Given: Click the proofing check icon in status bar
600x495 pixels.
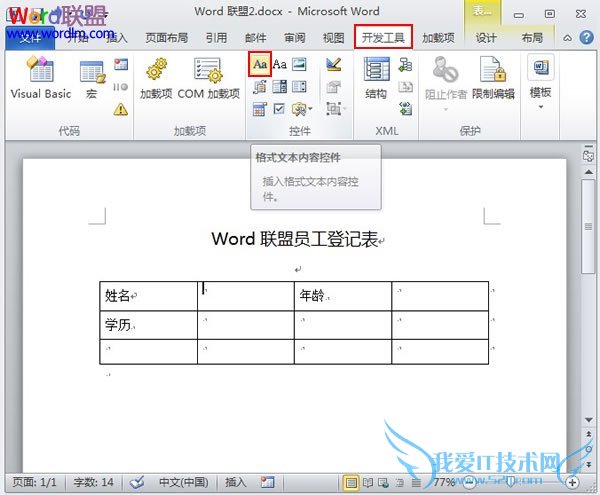Looking at the screenshot, I should pos(137,482).
